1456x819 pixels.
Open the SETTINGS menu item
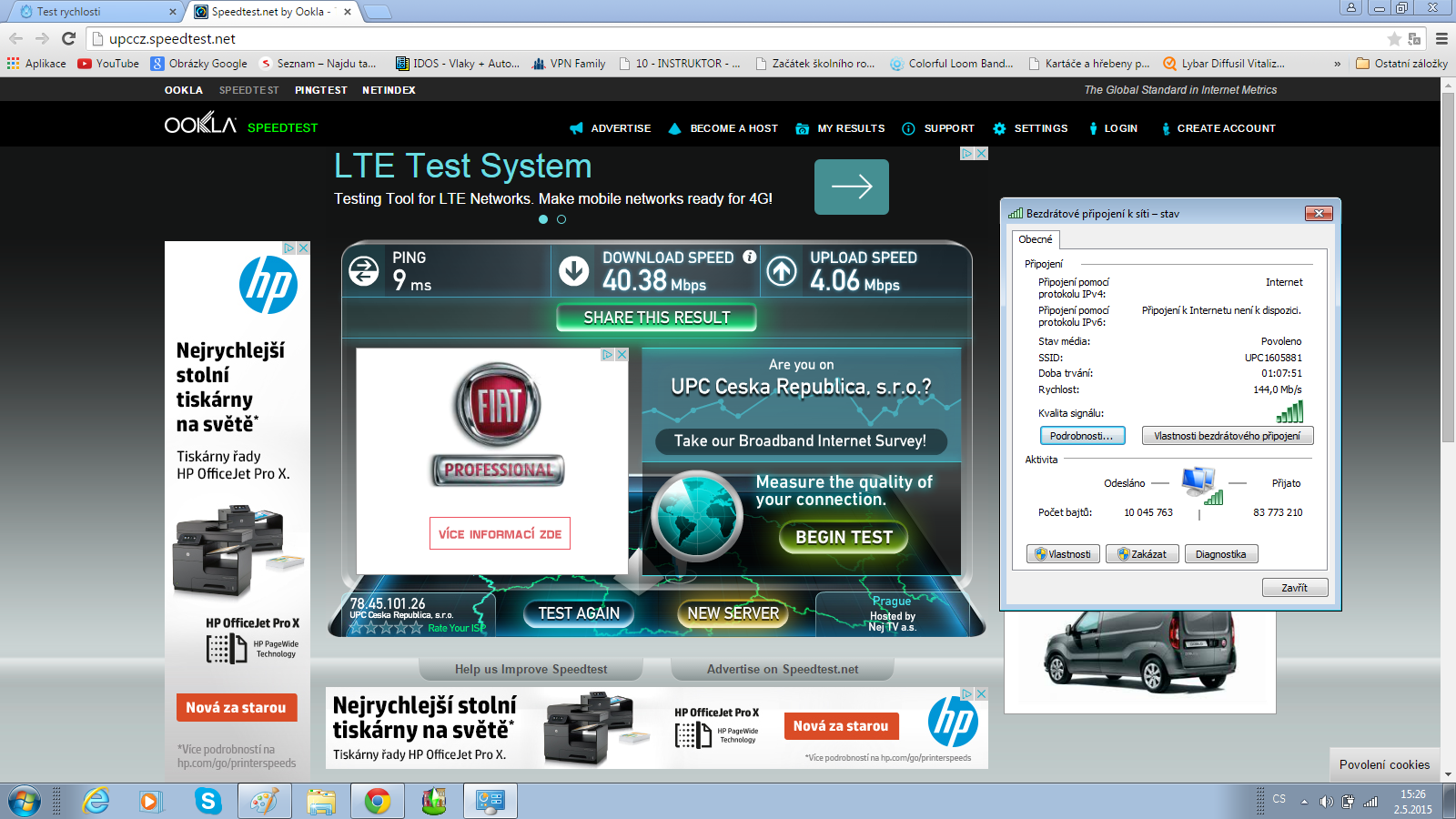[x=1030, y=128]
